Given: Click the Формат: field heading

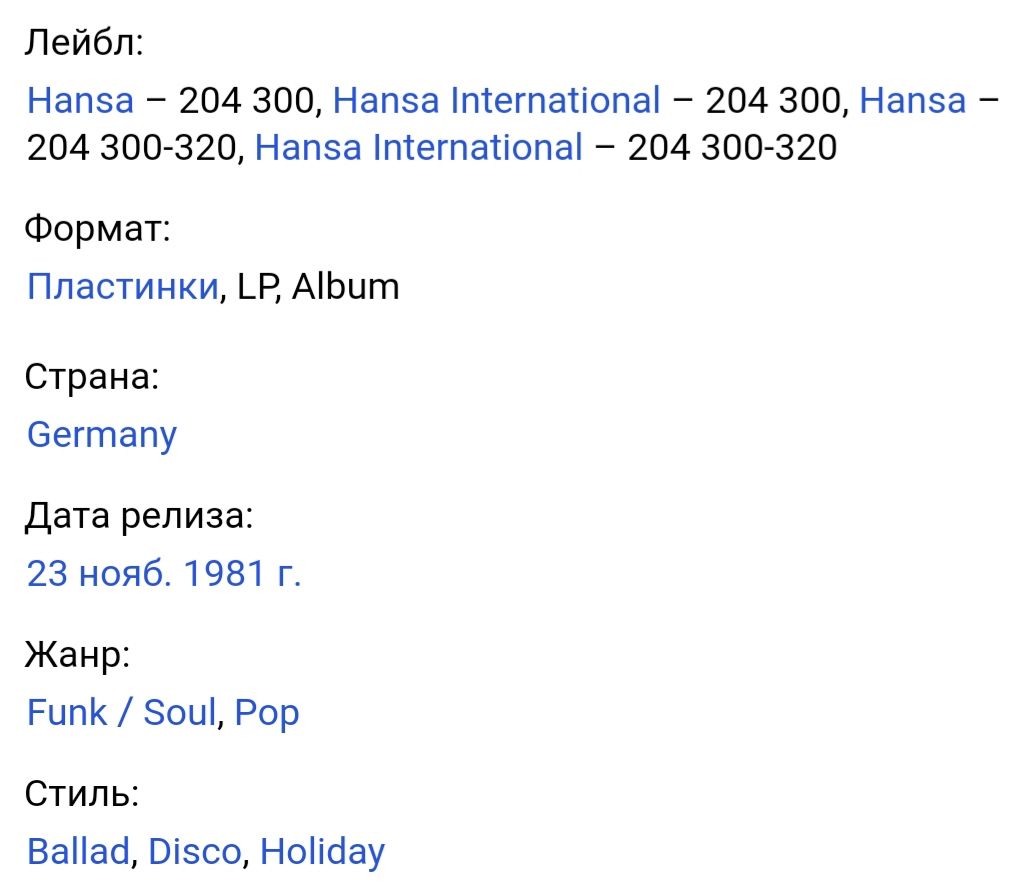Looking at the screenshot, I should [x=98, y=229].
